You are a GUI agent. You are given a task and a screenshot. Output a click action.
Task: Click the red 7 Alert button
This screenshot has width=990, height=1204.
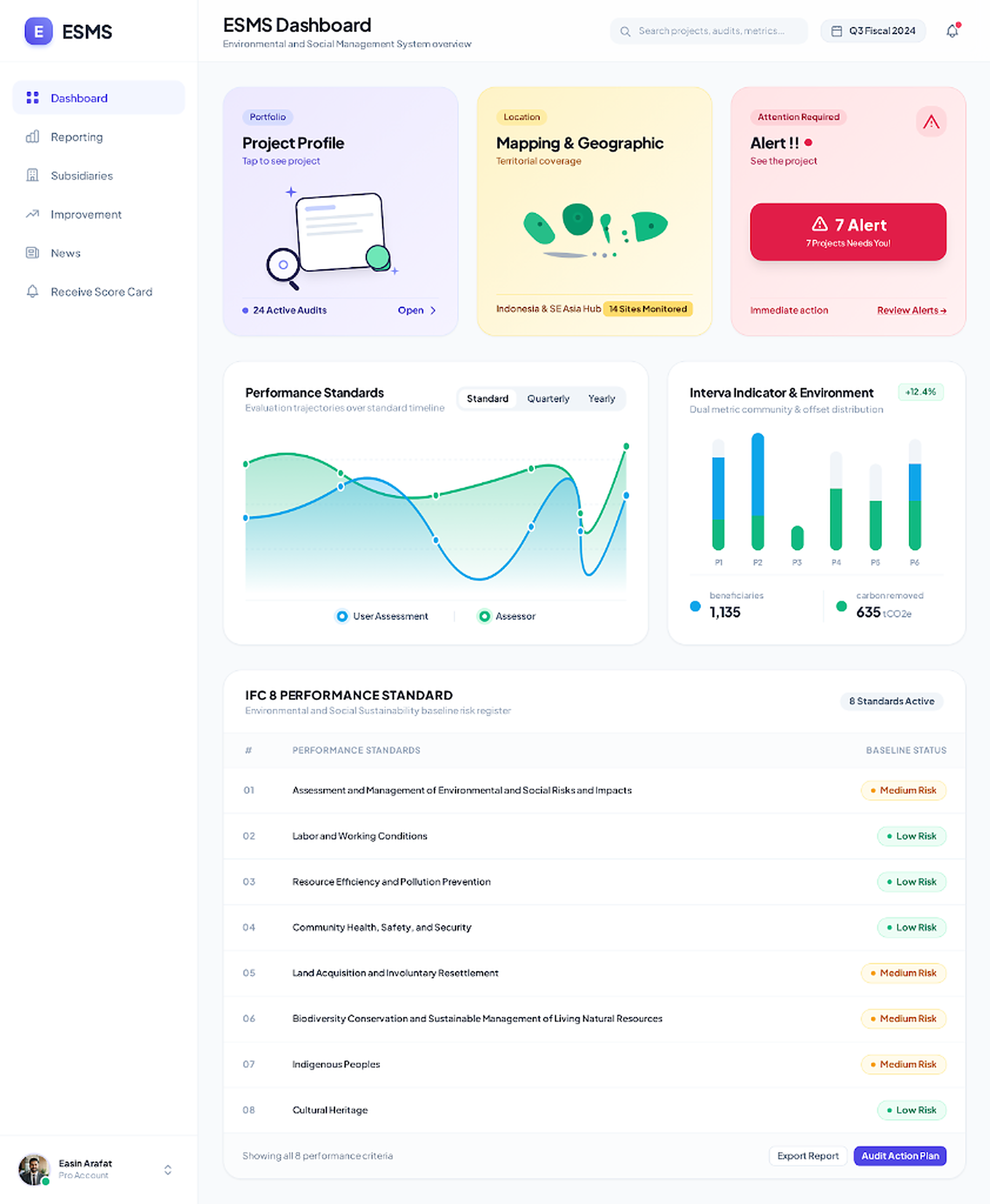[848, 231]
